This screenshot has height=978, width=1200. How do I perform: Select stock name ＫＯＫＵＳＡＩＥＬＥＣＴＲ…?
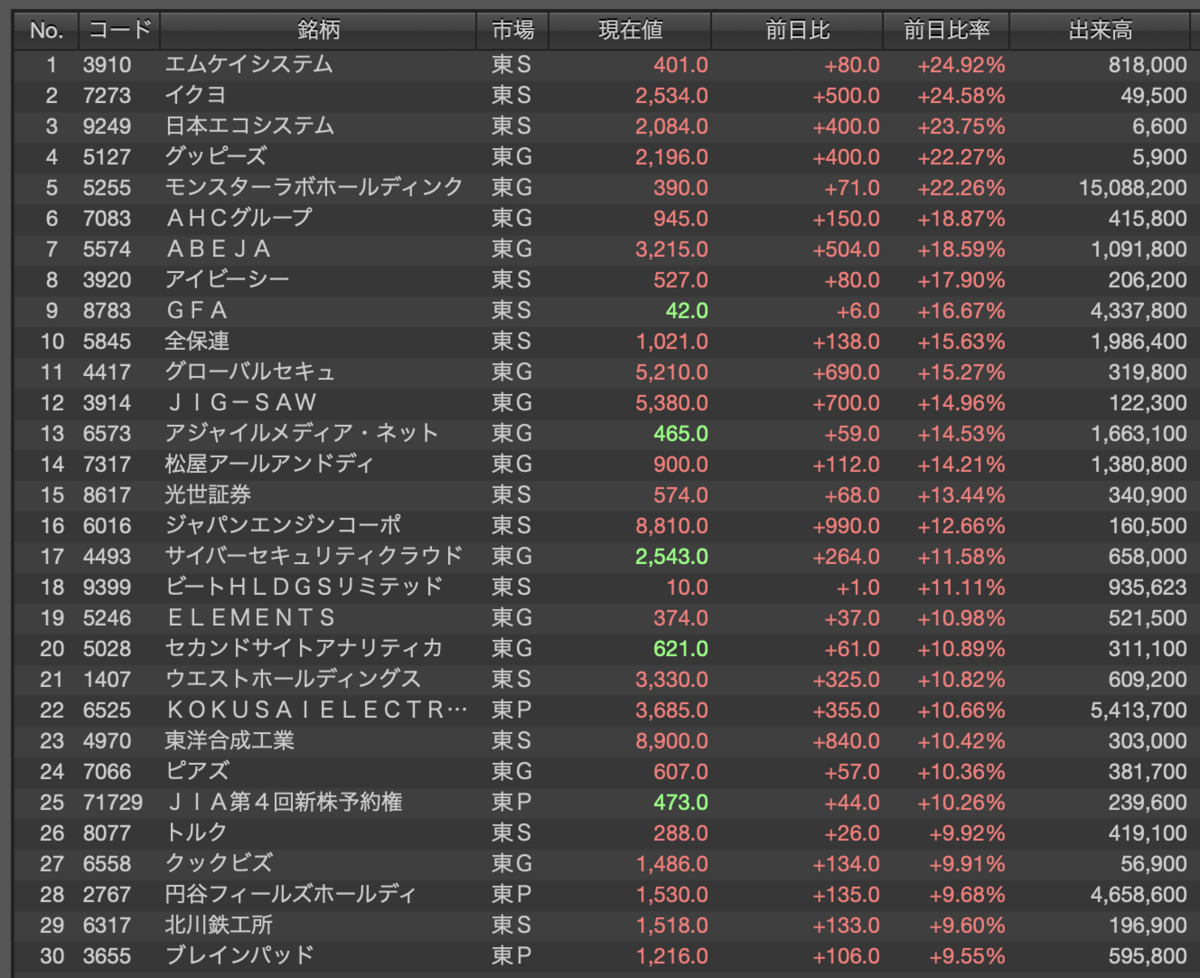[316, 710]
